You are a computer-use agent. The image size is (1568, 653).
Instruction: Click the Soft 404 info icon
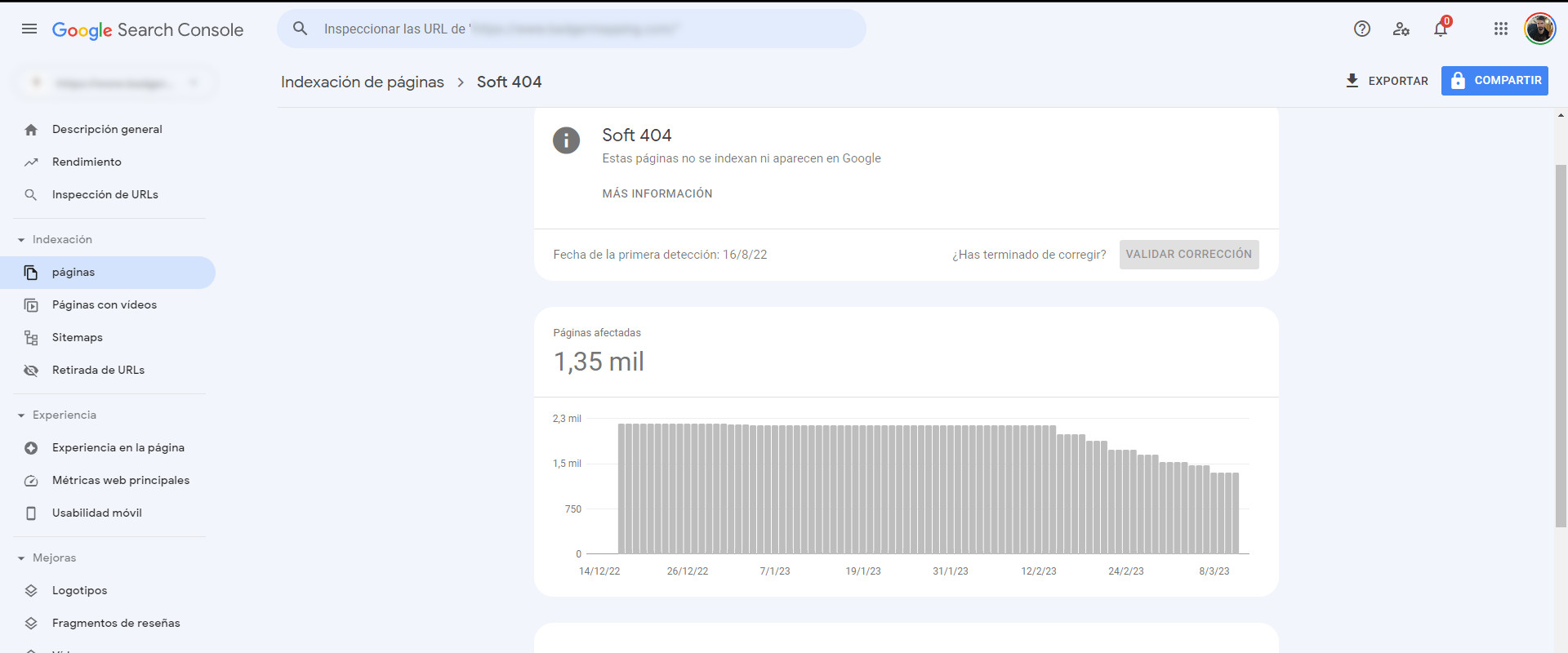[567, 140]
